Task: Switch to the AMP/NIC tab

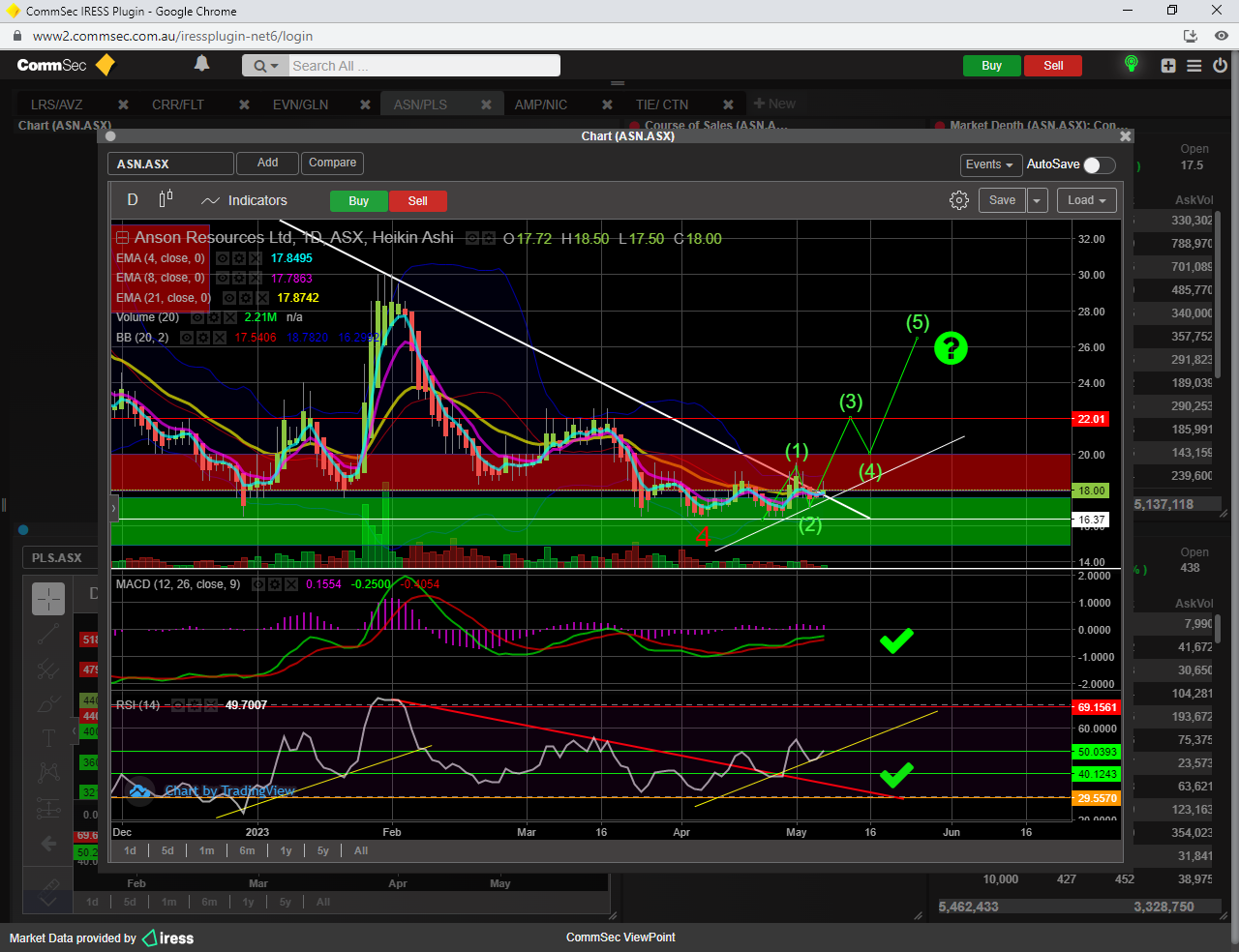Action: [540, 104]
